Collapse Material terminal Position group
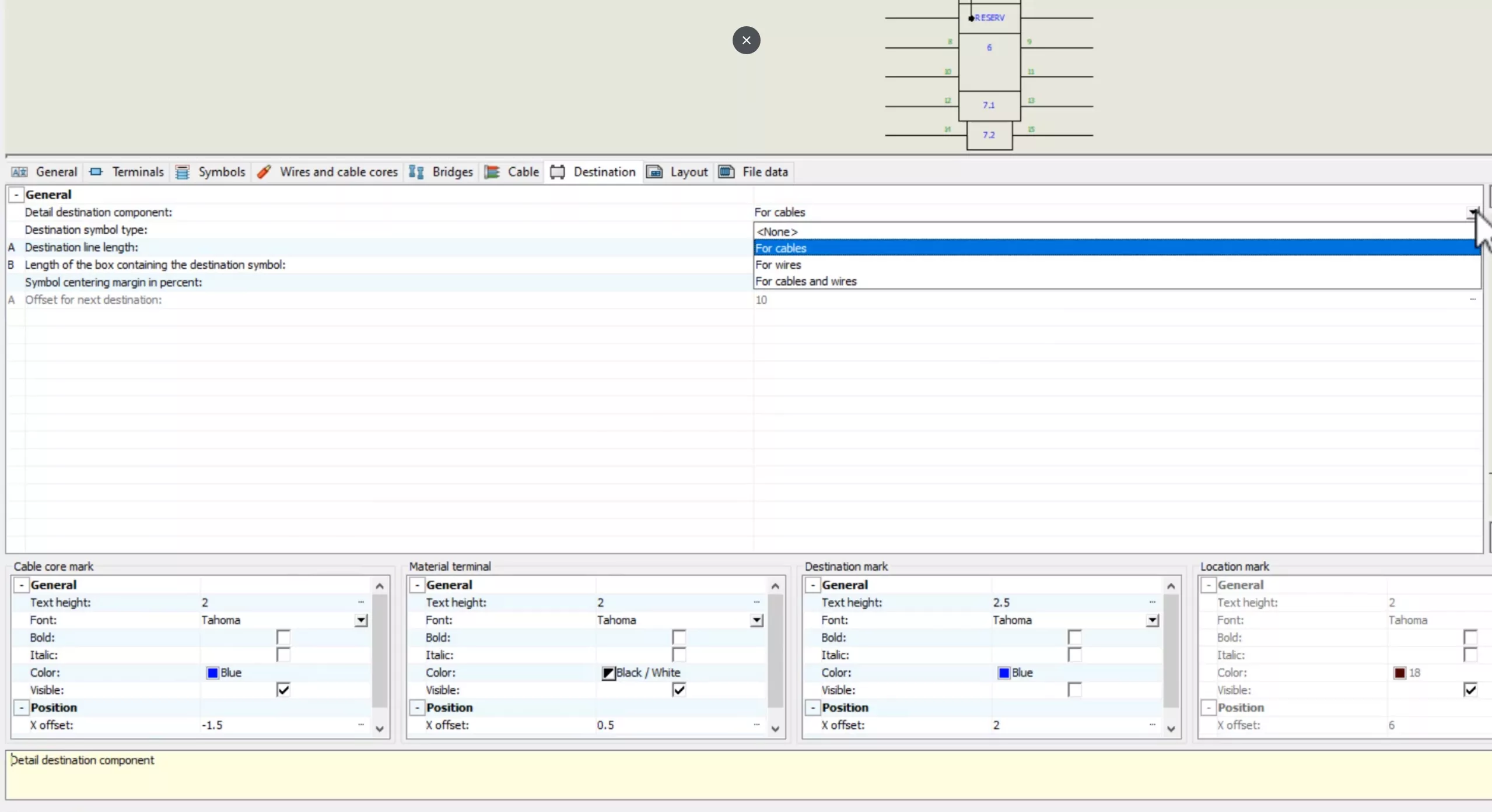 coord(417,707)
